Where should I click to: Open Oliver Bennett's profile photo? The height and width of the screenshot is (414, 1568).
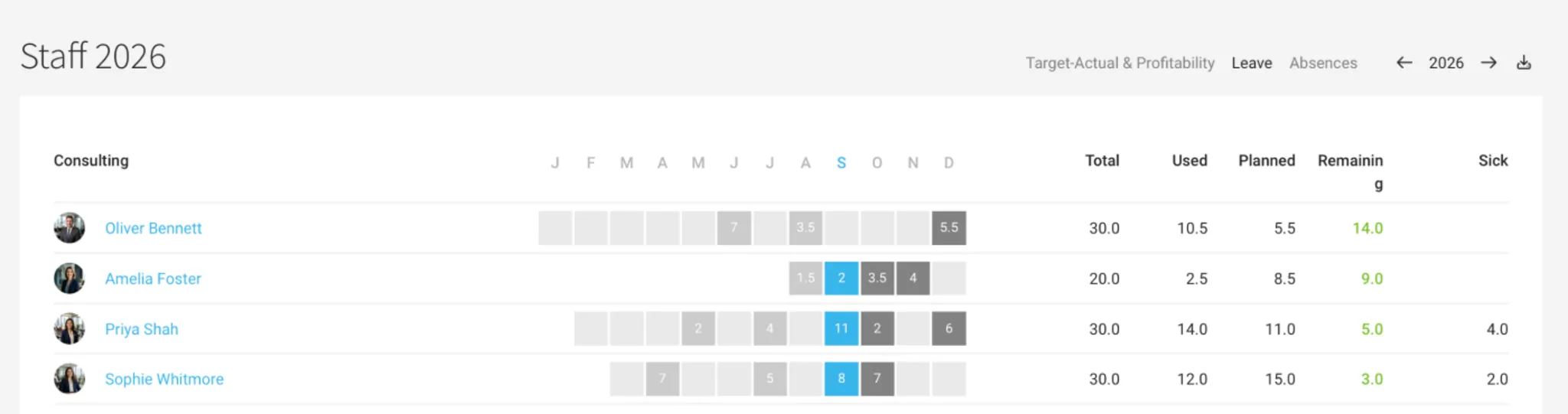click(69, 228)
